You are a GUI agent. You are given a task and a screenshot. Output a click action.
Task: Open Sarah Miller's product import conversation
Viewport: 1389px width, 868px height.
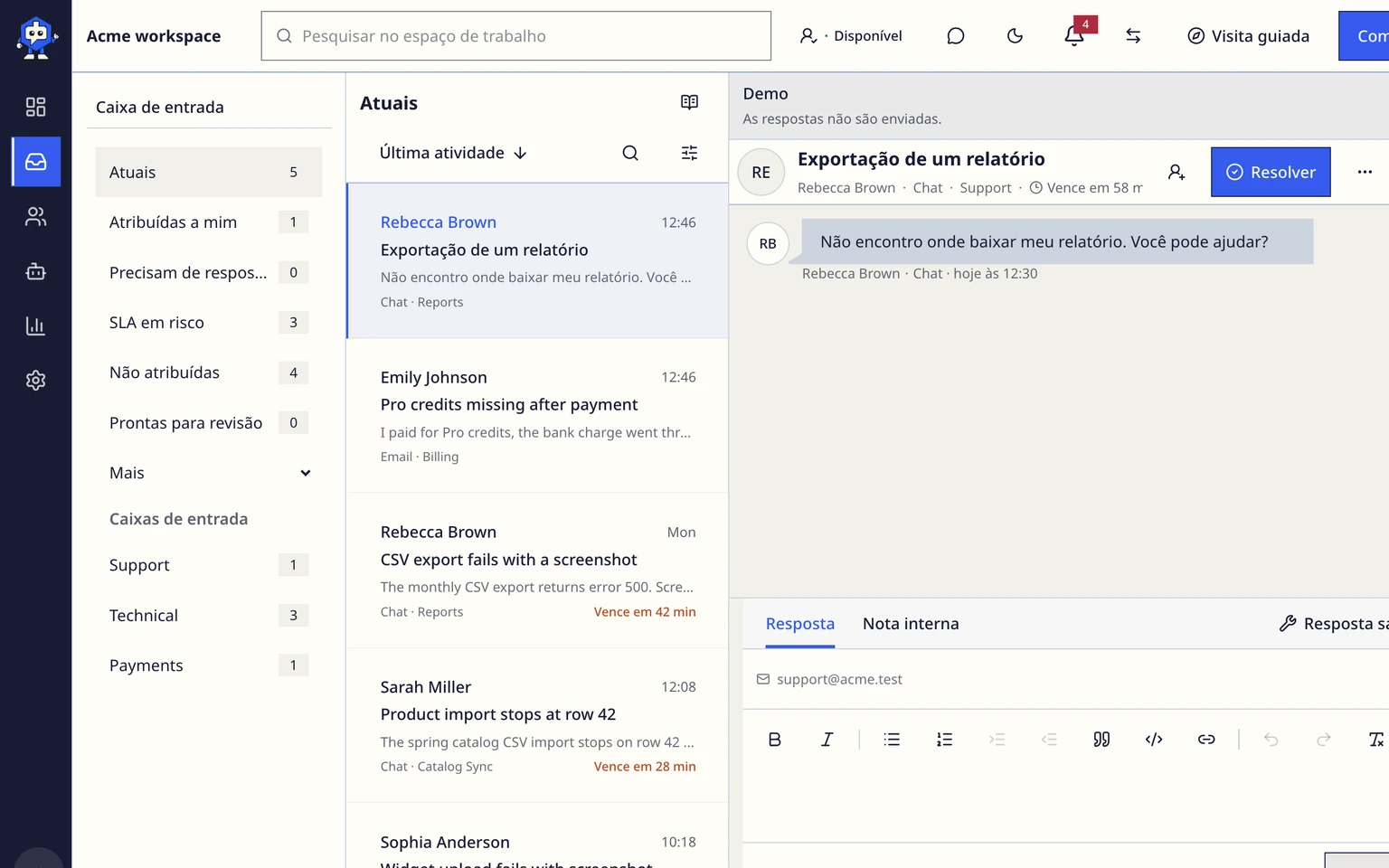click(x=537, y=726)
